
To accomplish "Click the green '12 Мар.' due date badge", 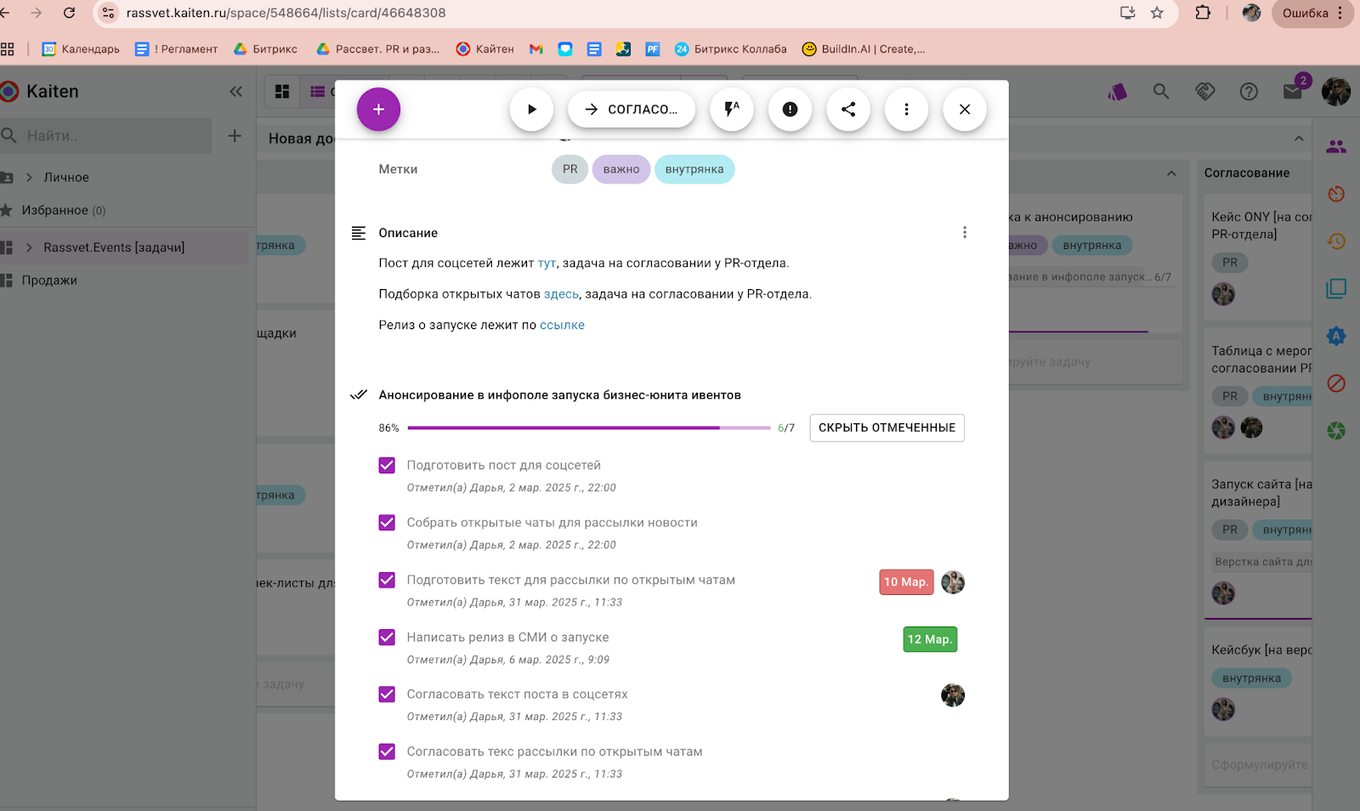I will click(930, 639).
